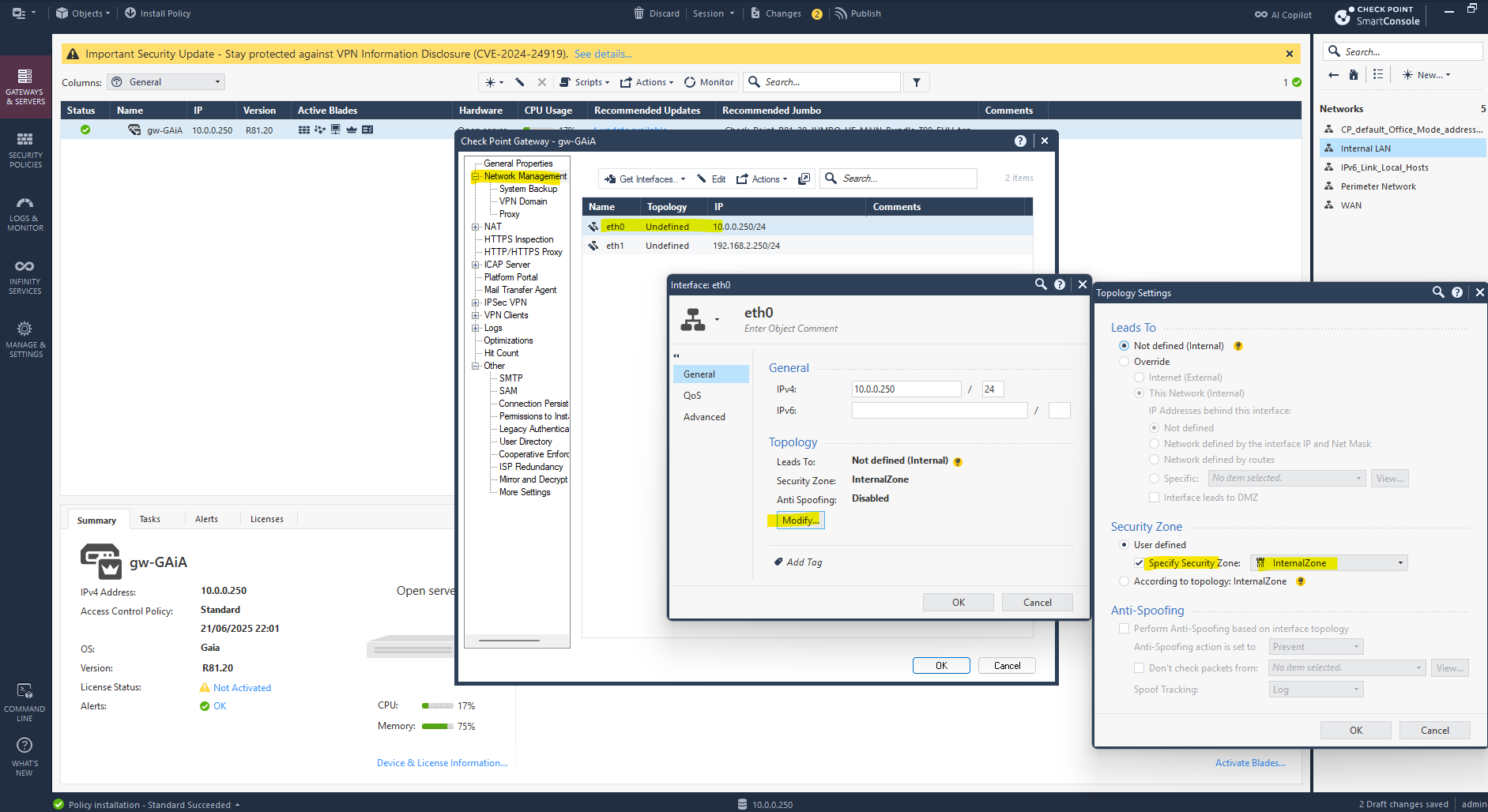The image size is (1488, 812).
Task: Click the Modify... button in Topology
Action: pos(801,521)
